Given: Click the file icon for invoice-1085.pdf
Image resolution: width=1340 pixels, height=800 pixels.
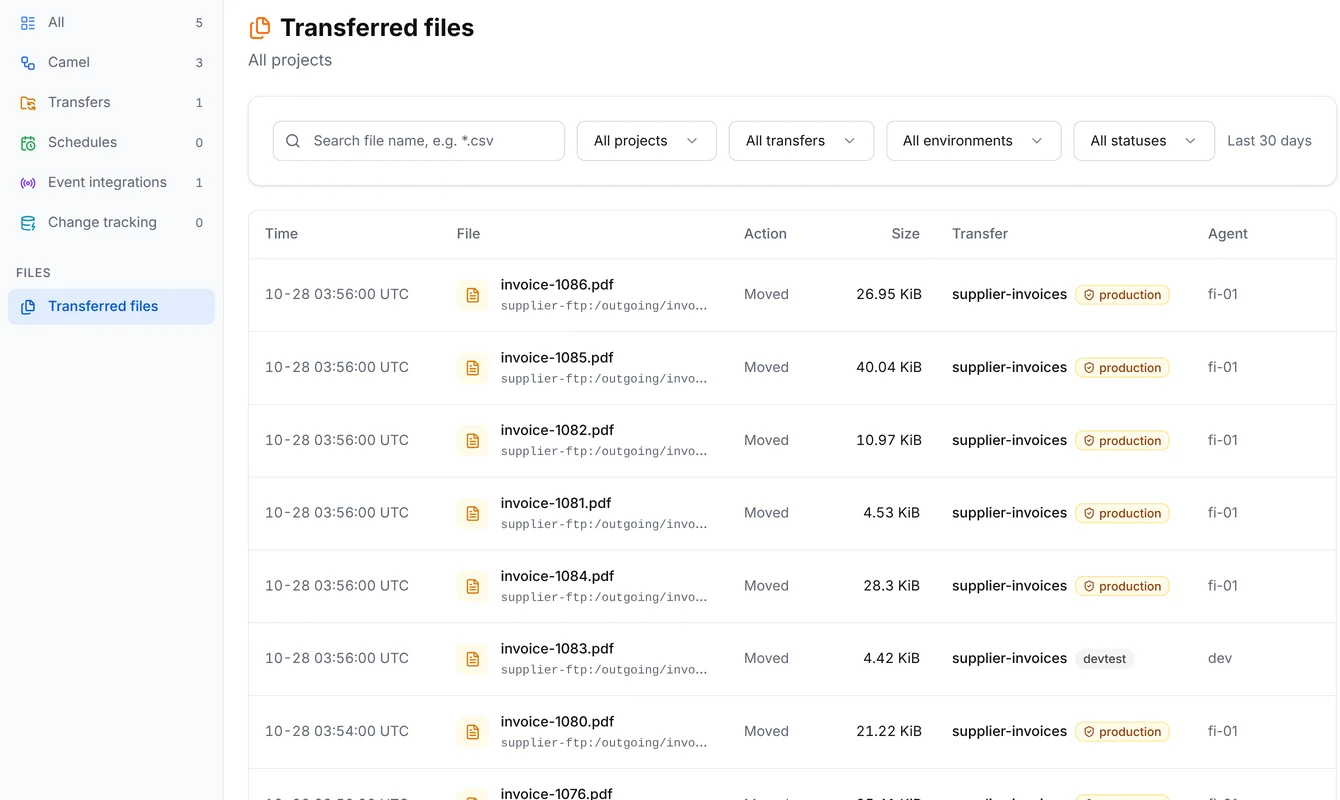Looking at the screenshot, I should coord(473,368).
